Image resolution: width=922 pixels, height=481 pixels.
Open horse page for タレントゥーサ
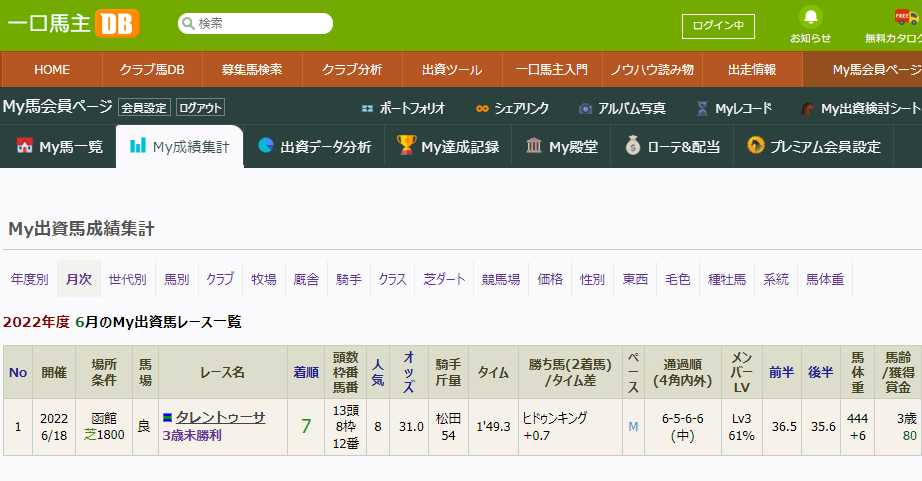click(221, 417)
